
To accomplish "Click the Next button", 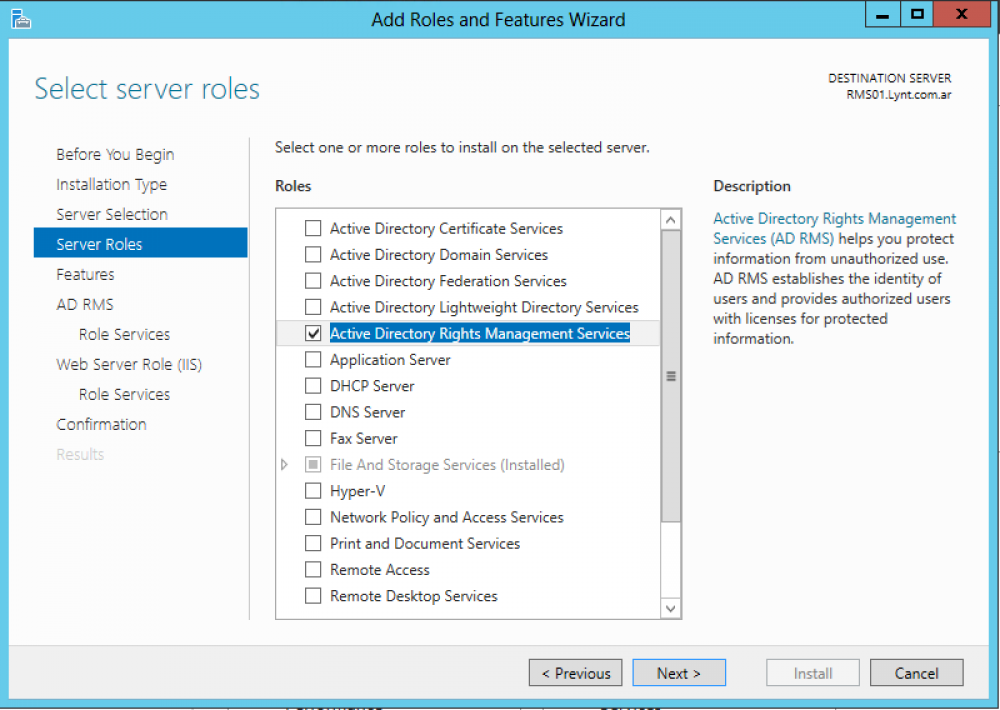I will point(679,673).
